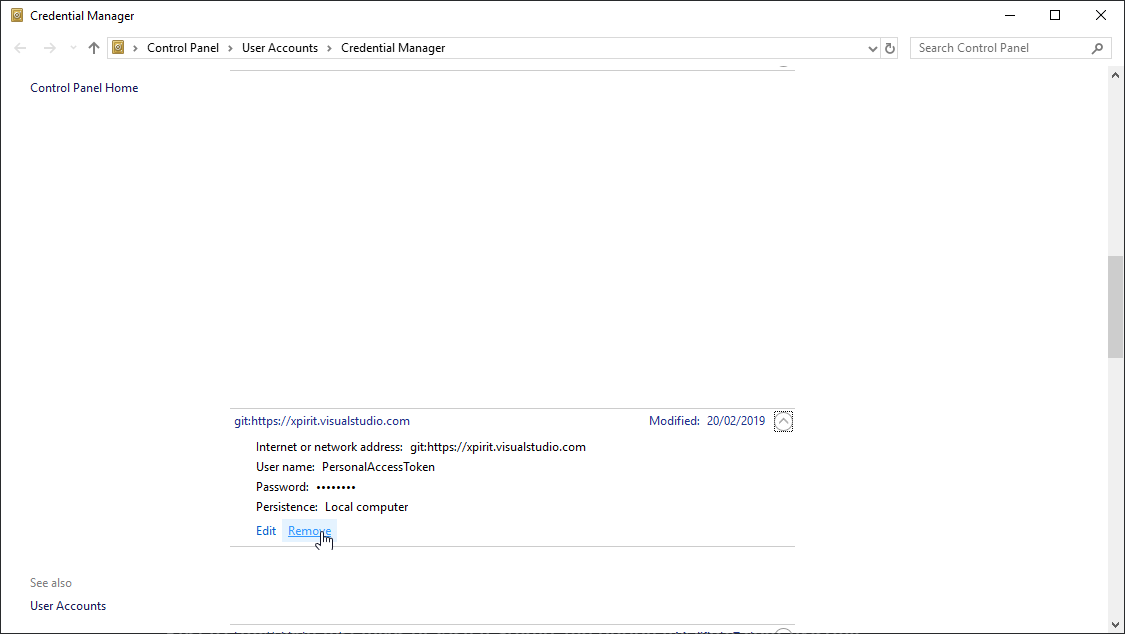Refresh the Credential Manager page

coord(890,49)
